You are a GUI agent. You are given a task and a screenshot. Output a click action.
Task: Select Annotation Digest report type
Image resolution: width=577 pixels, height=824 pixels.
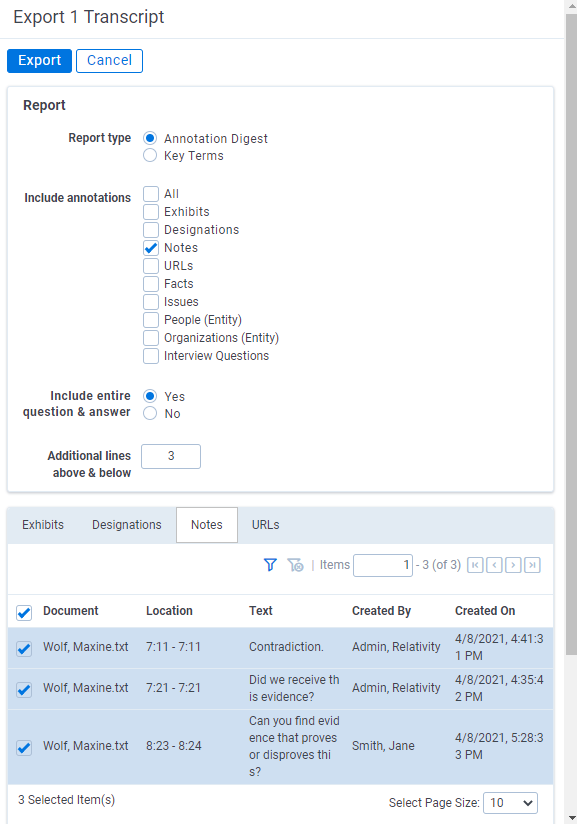click(150, 138)
